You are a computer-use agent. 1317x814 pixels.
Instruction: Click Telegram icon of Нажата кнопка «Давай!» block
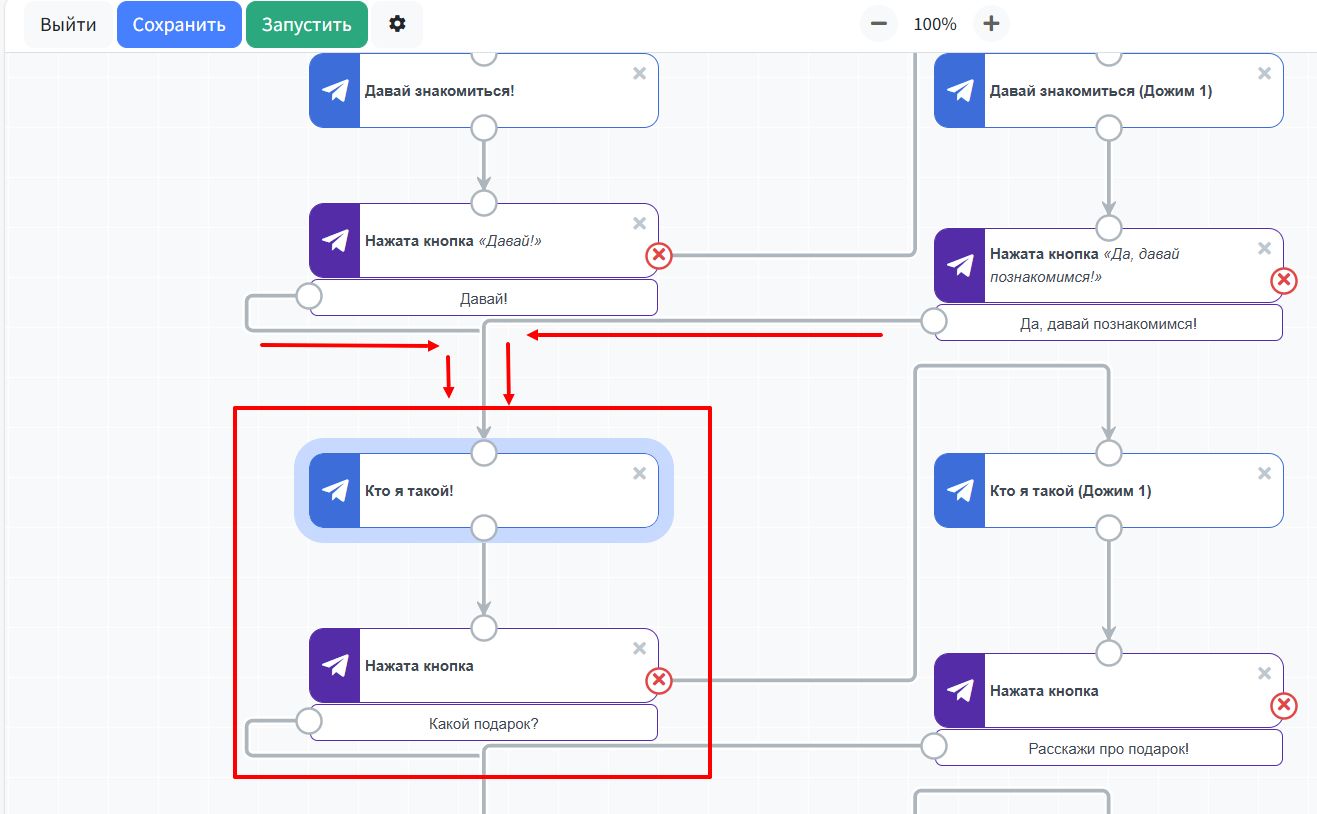coord(335,241)
